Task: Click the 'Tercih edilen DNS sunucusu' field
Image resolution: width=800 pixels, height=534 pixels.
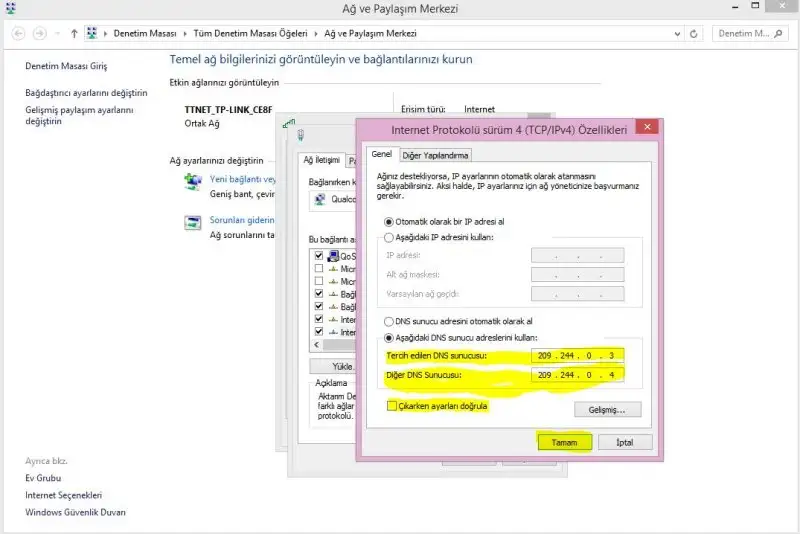Action: [578, 357]
